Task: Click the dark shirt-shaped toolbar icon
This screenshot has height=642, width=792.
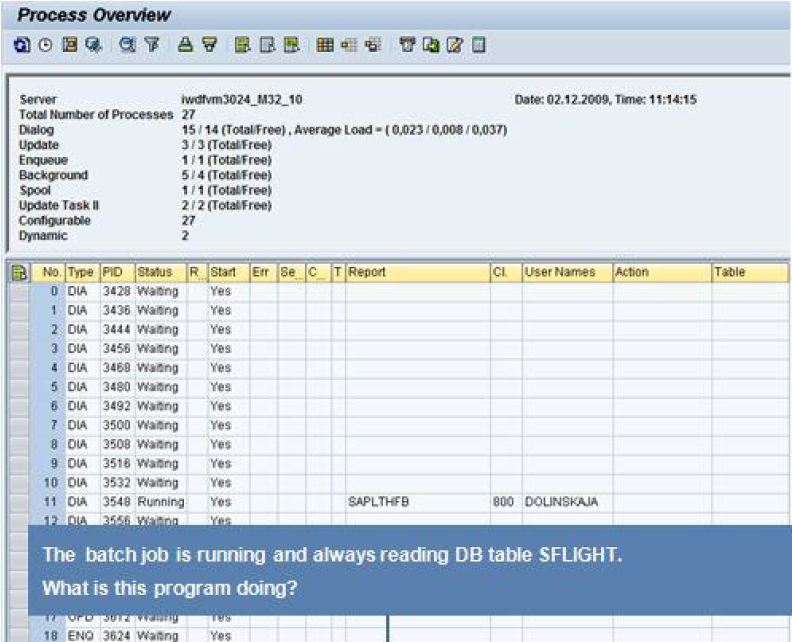Action: pyautogui.click(x=407, y=45)
